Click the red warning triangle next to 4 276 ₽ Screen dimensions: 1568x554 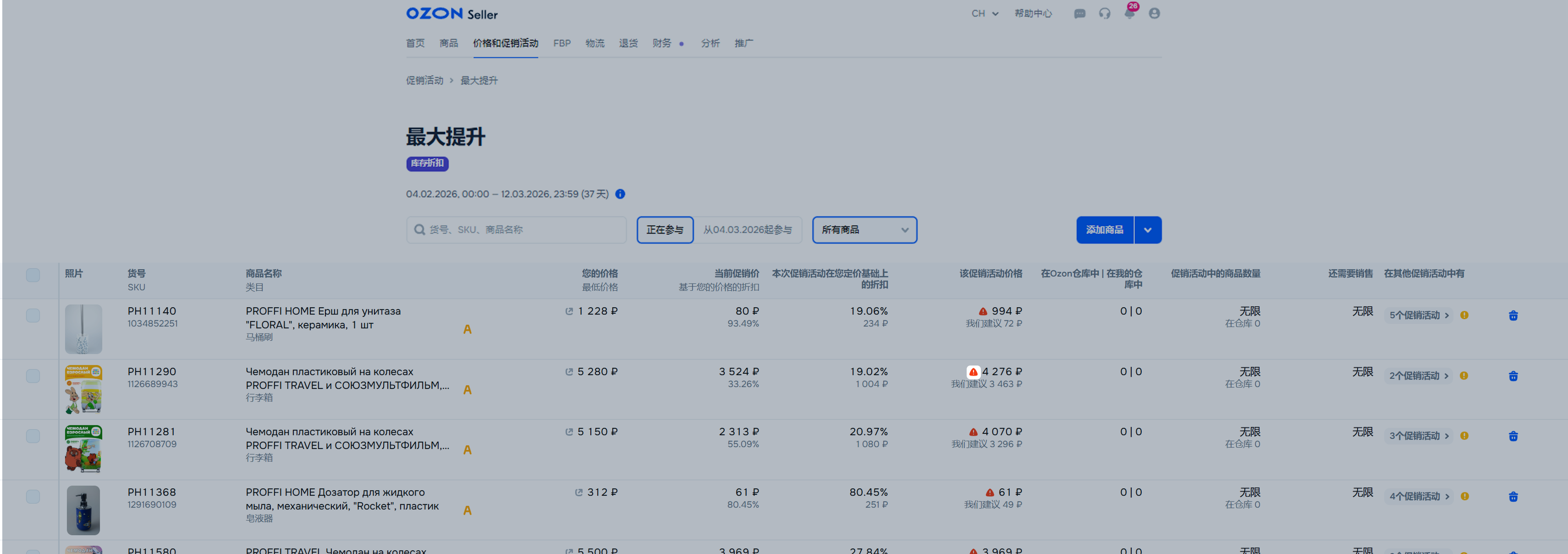pyautogui.click(x=973, y=372)
